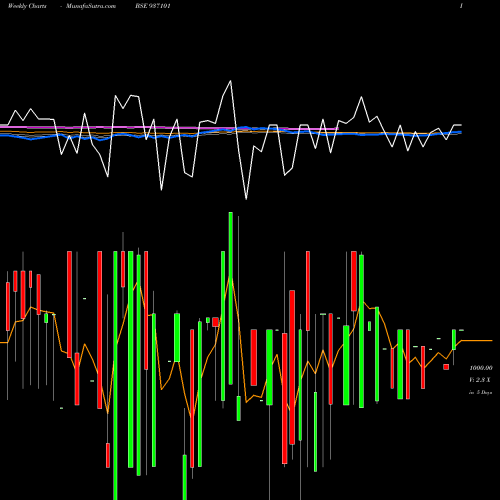This screenshot has height=500, width=500.
Task: Click the lowest trough of the white indicator line
Action: coord(246,199)
